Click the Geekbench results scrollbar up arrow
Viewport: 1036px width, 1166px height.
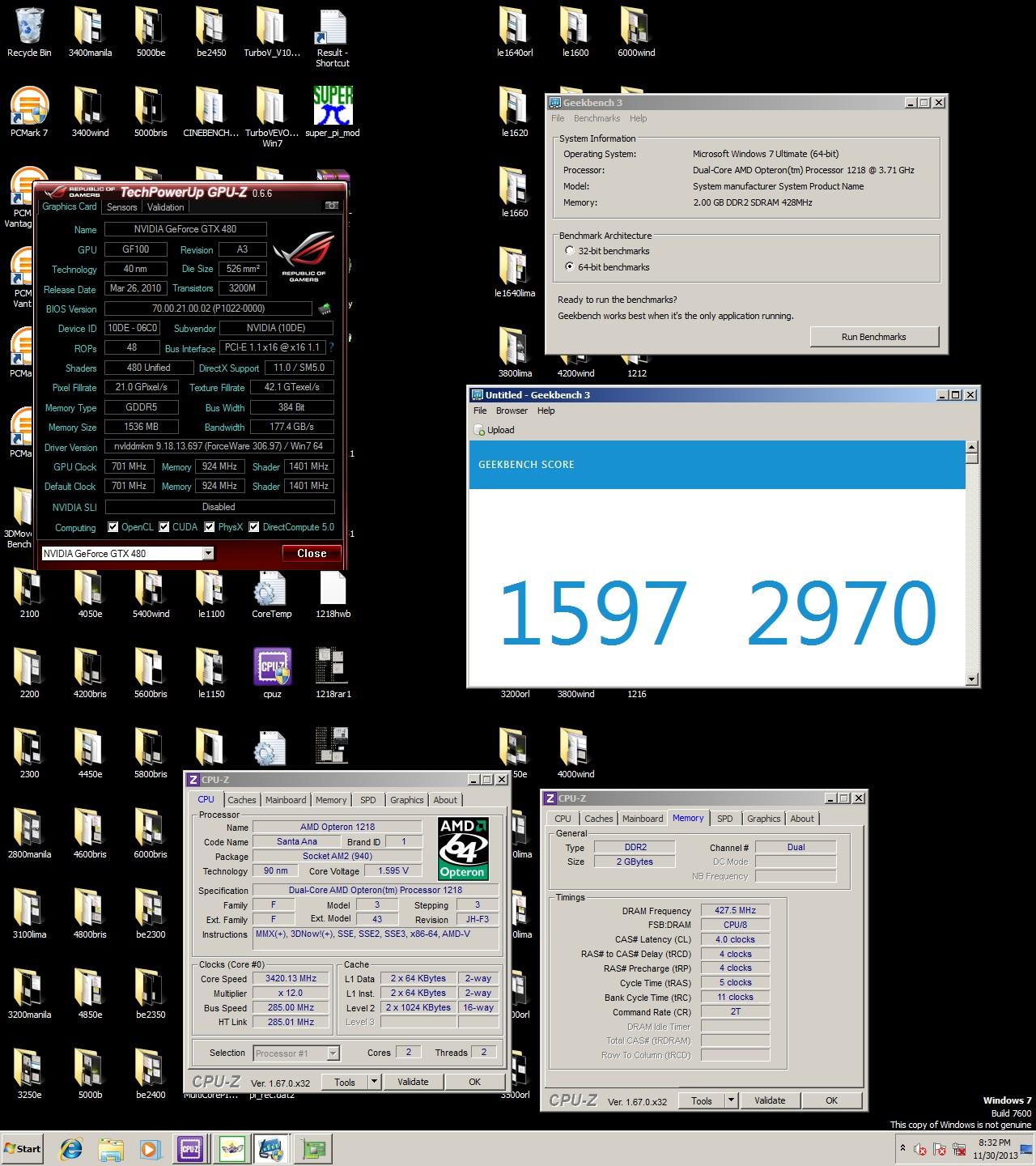pyautogui.click(x=972, y=447)
